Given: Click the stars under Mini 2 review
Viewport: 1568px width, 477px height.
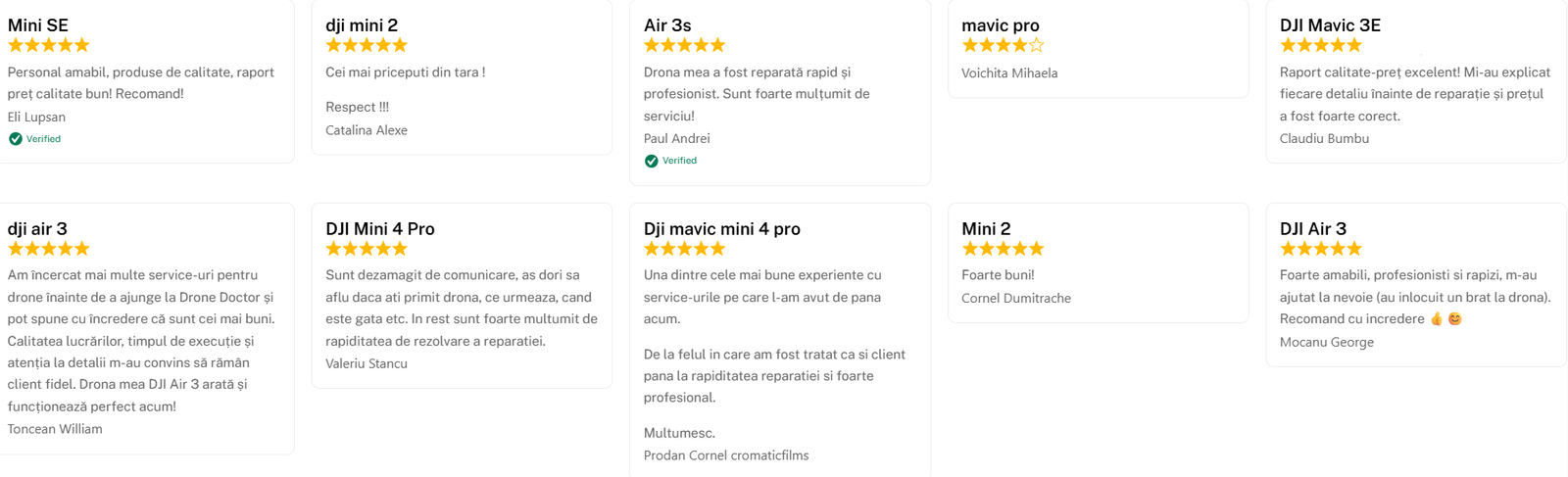Looking at the screenshot, I should (x=1003, y=249).
